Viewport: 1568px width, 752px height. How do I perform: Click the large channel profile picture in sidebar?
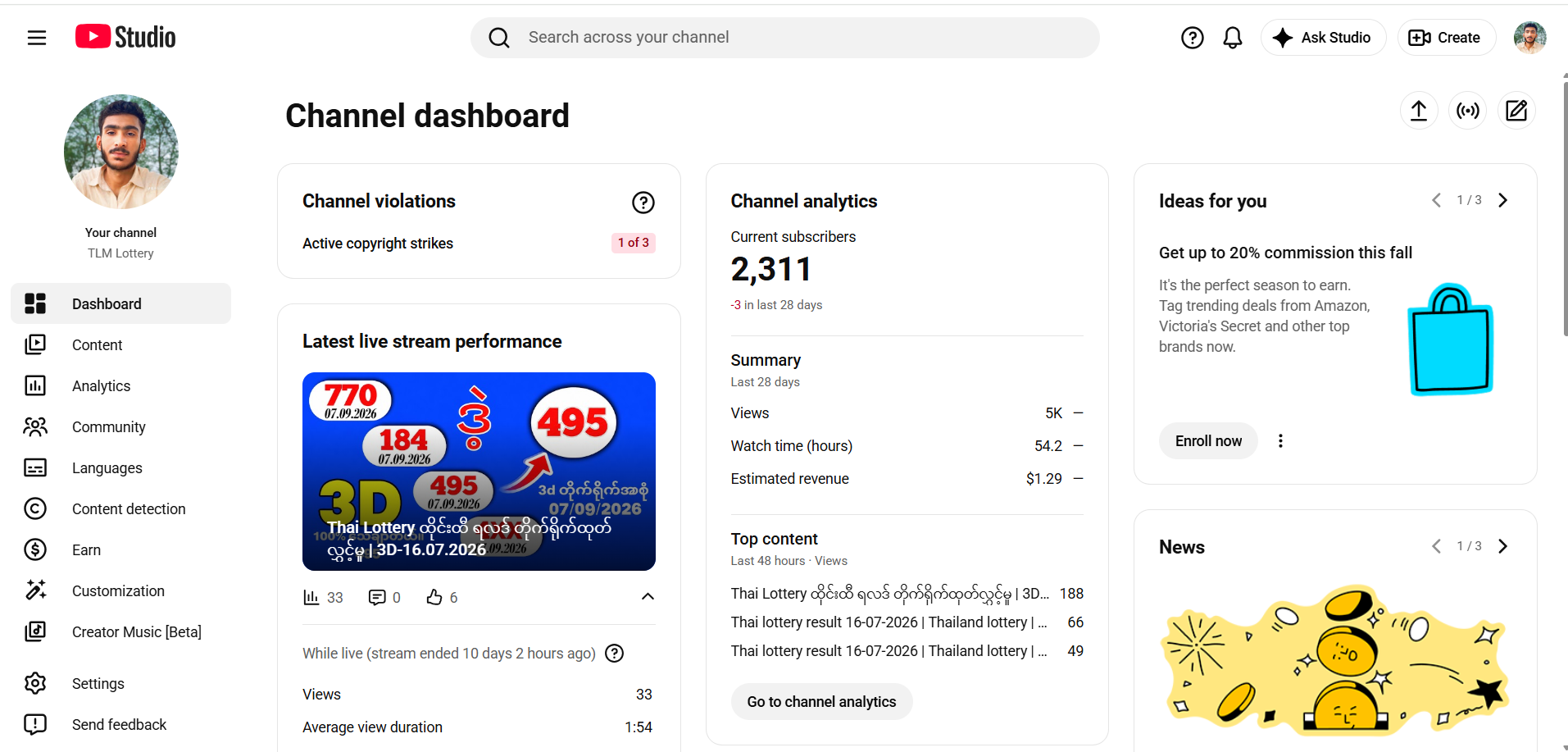click(x=121, y=152)
